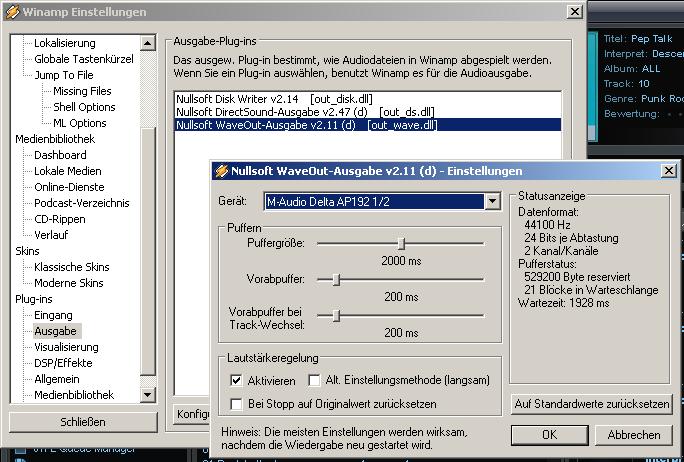Open Podcast-Verzeichnis settings
This screenshot has height=462, width=684.
coord(82,203)
